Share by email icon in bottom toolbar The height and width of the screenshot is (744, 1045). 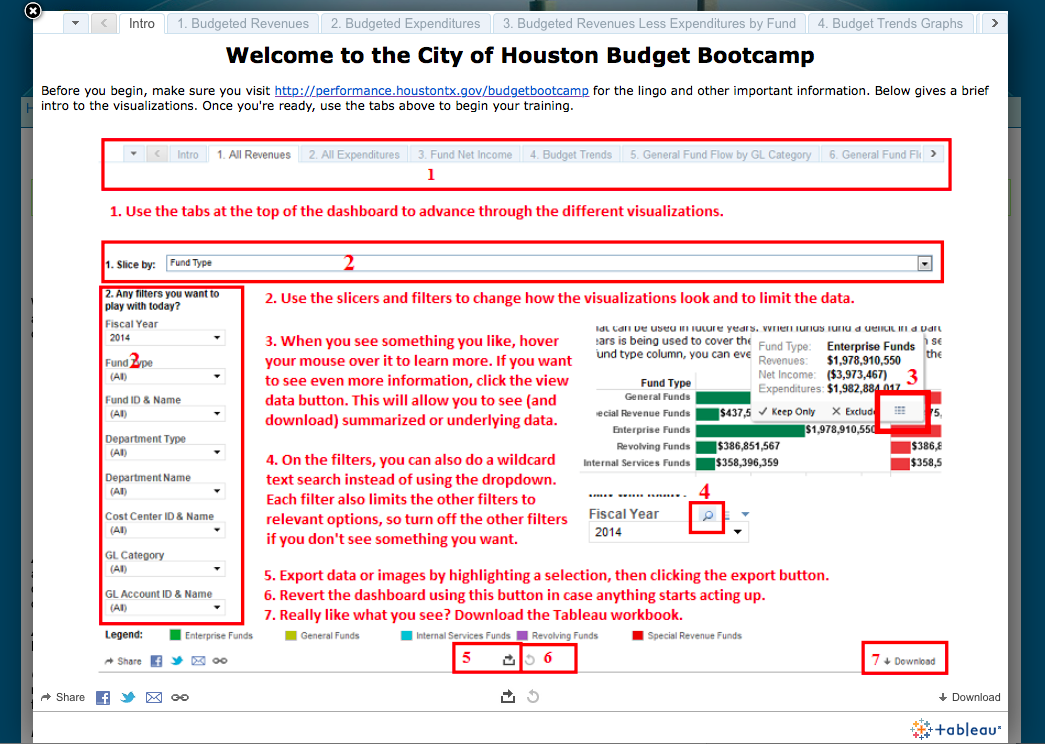pyautogui.click(x=154, y=697)
